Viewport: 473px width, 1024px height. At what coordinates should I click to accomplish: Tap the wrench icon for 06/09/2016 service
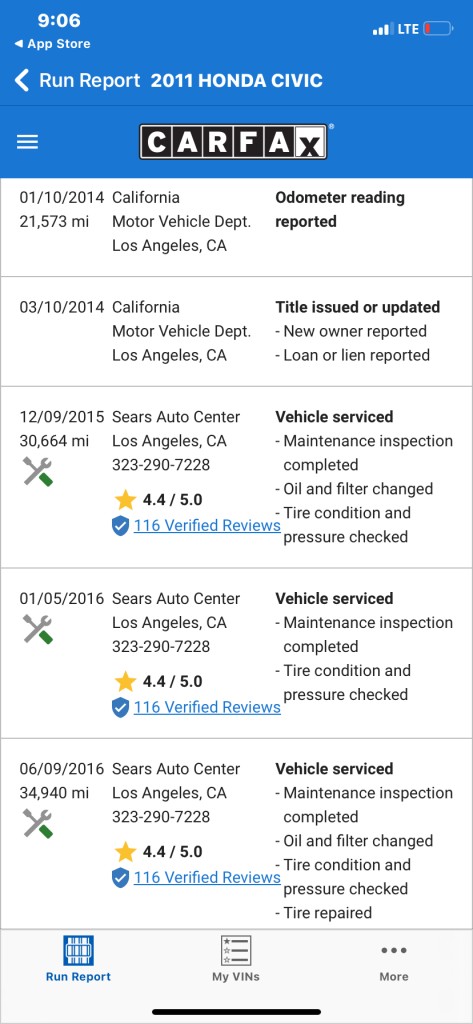[x=37, y=824]
